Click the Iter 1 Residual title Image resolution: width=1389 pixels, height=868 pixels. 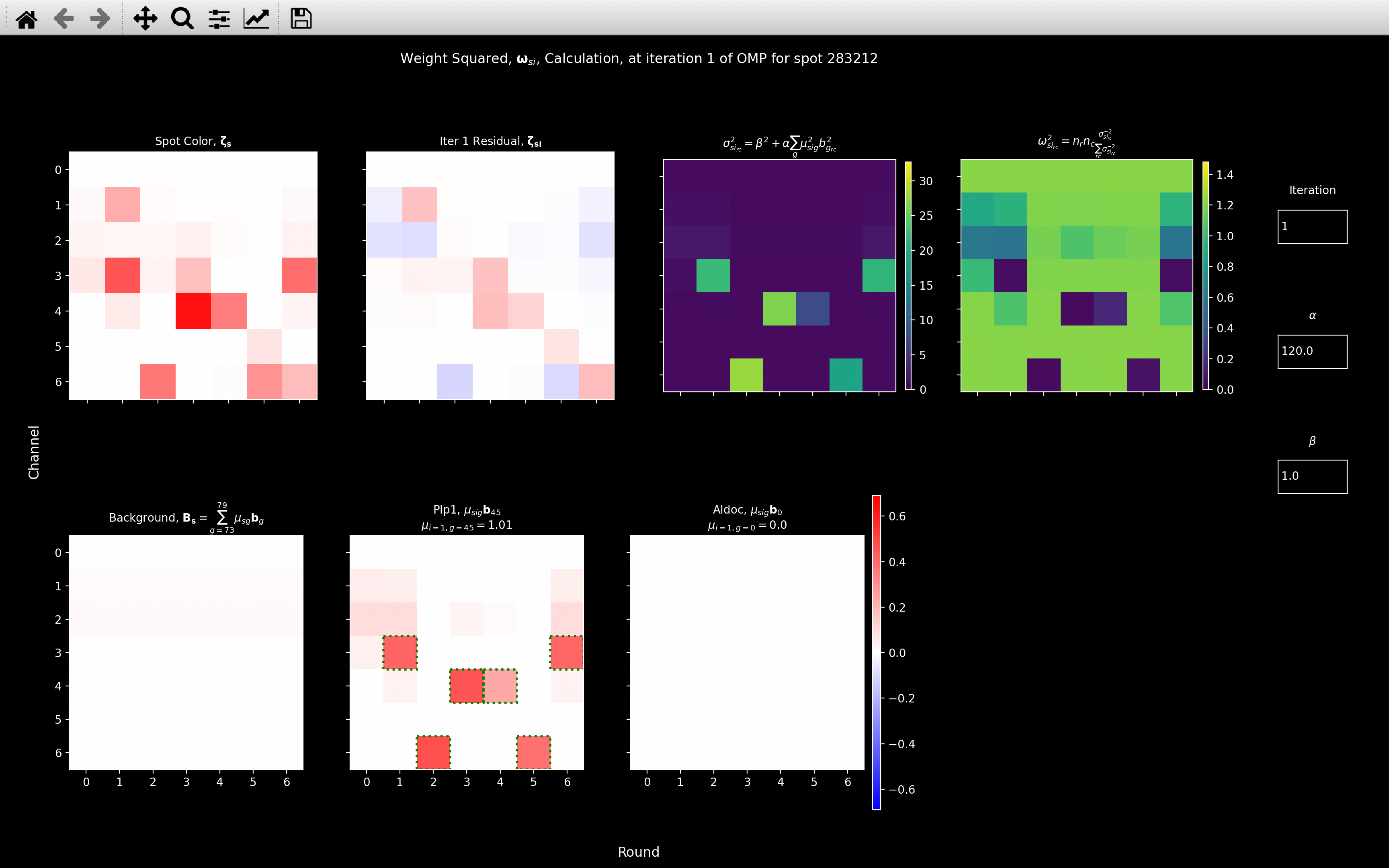pos(490,141)
